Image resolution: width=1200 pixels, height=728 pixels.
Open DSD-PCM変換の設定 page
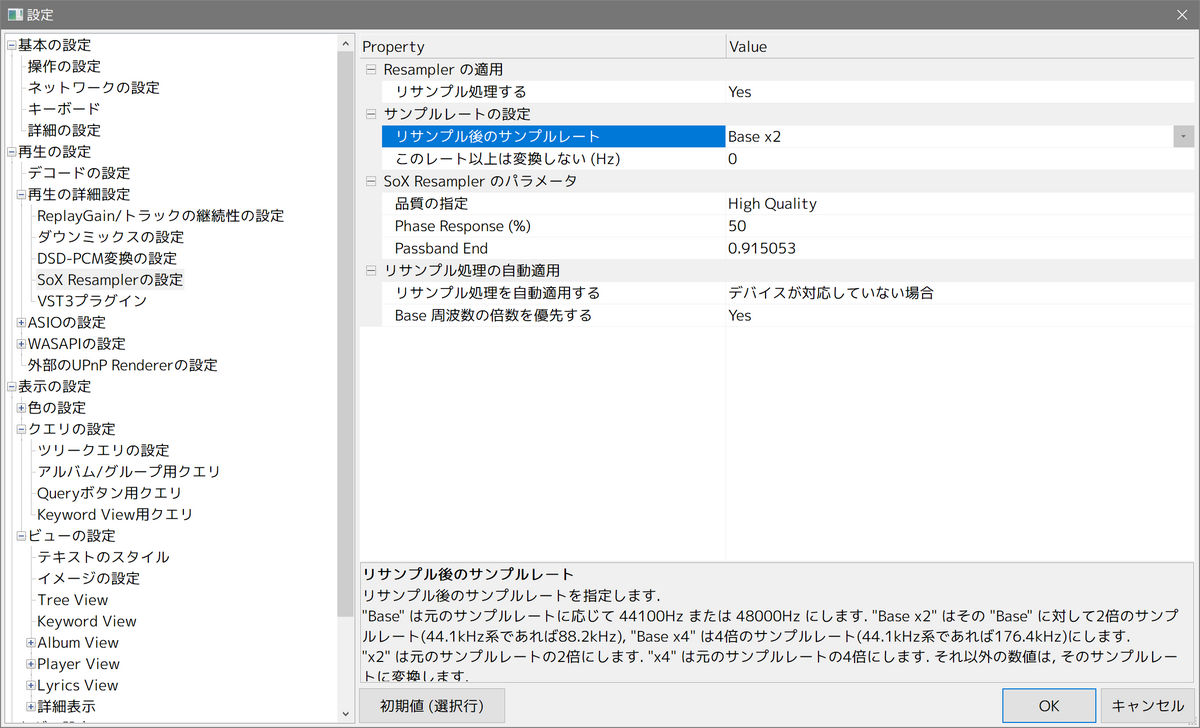click(107, 259)
